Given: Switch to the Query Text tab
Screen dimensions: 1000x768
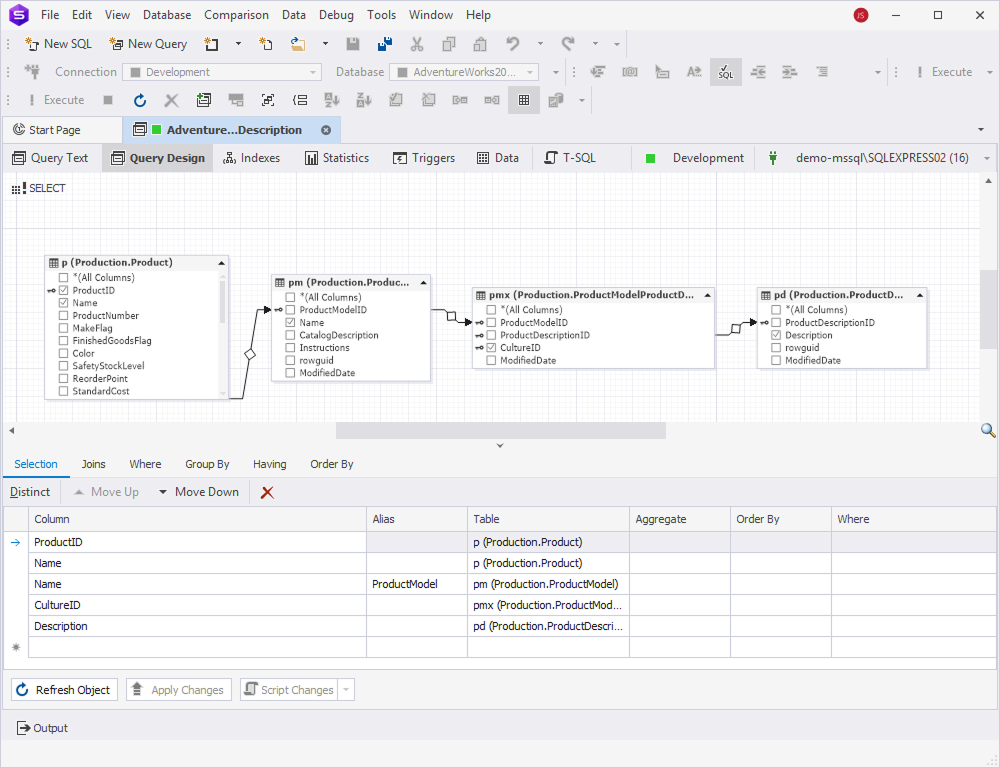Looking at the screenshot, I should coord(50,158).
